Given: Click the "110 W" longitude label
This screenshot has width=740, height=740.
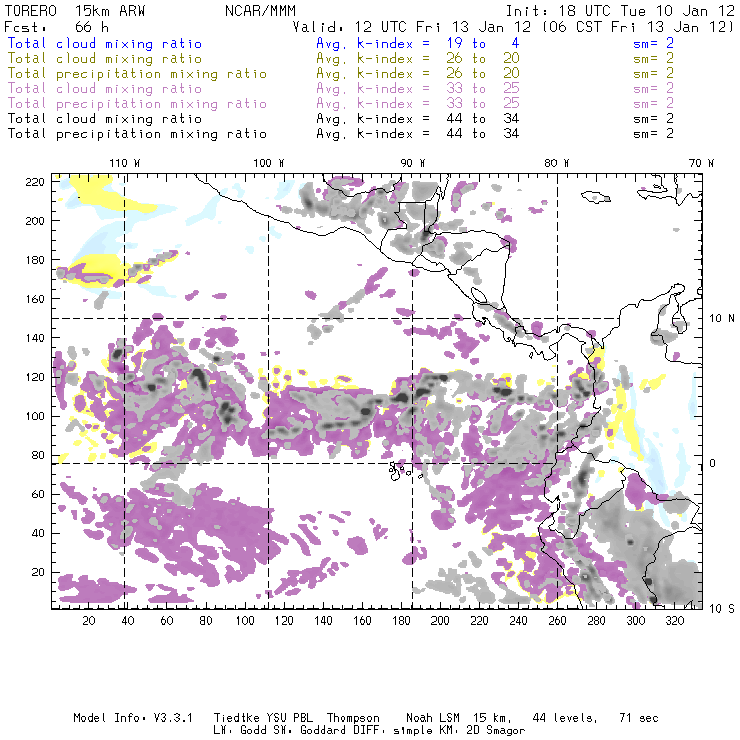Looking at the screenshot, I should point(125,163).
